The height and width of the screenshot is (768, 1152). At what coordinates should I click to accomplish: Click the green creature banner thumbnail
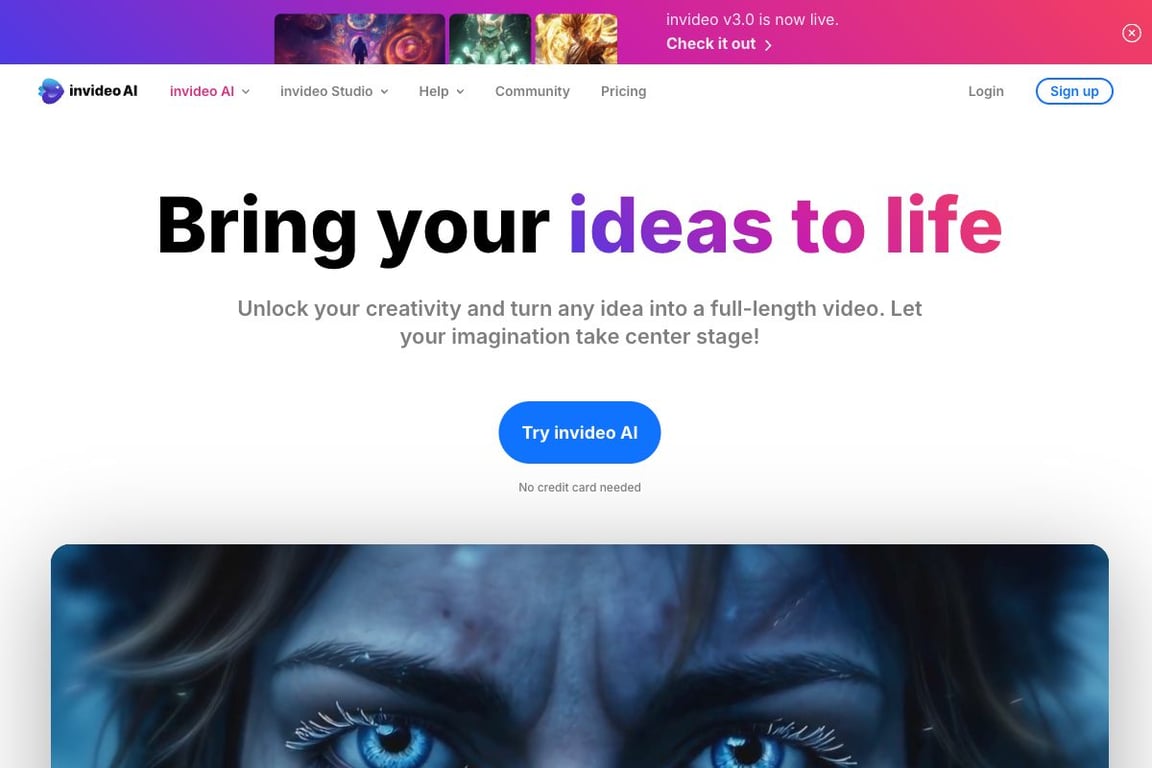pyautogui.click(x=490, y=39)
